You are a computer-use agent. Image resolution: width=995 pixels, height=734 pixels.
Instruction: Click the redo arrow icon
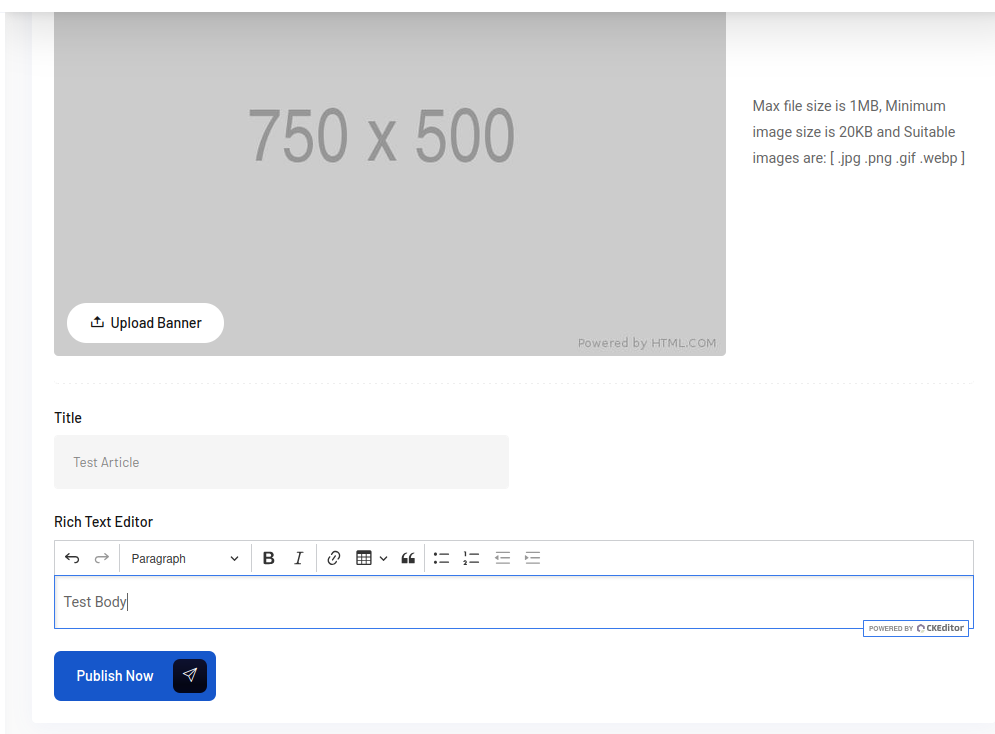[x=102, y=558]
